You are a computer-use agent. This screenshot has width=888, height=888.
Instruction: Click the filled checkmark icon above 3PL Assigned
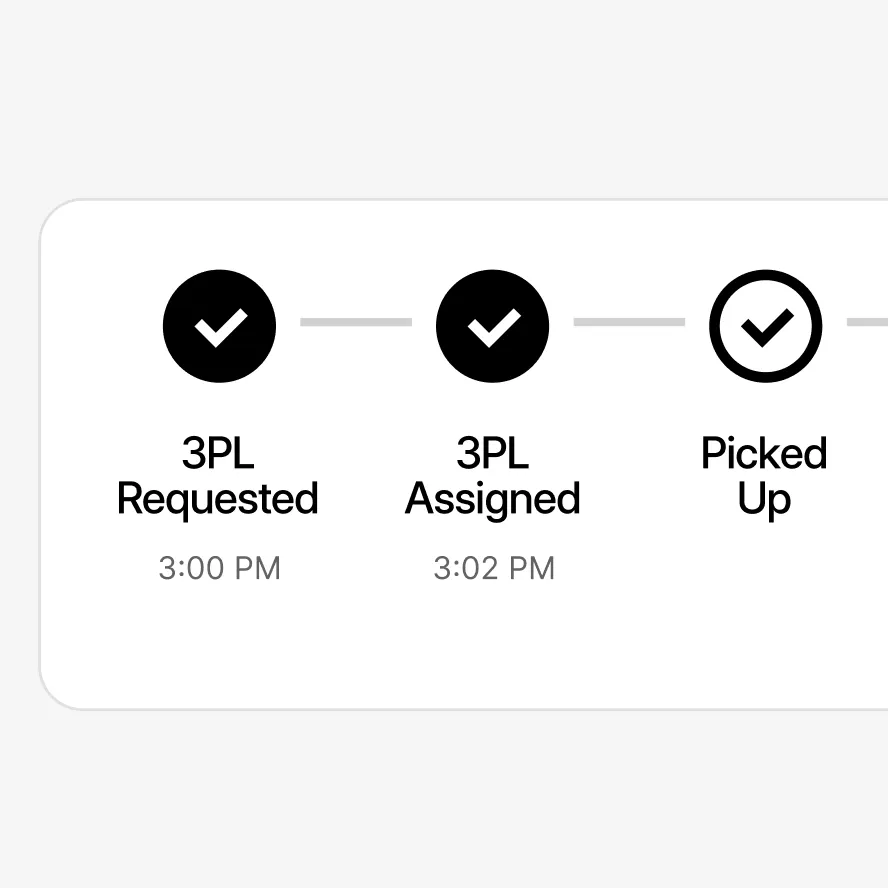pyautogui.click(x=492, y=326)
